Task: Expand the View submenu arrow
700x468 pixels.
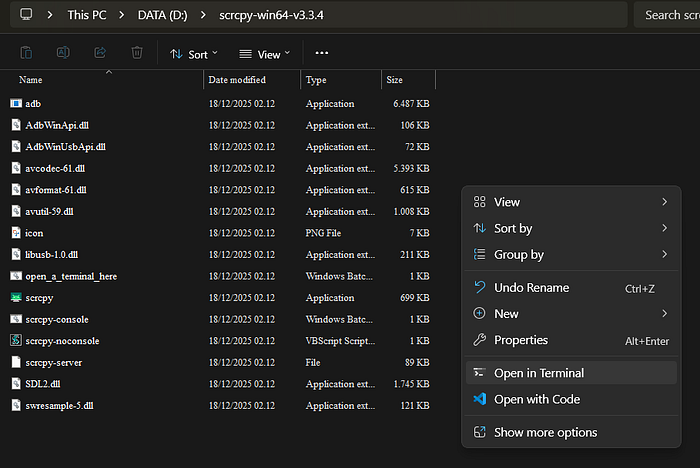Action: click(665, 202)
